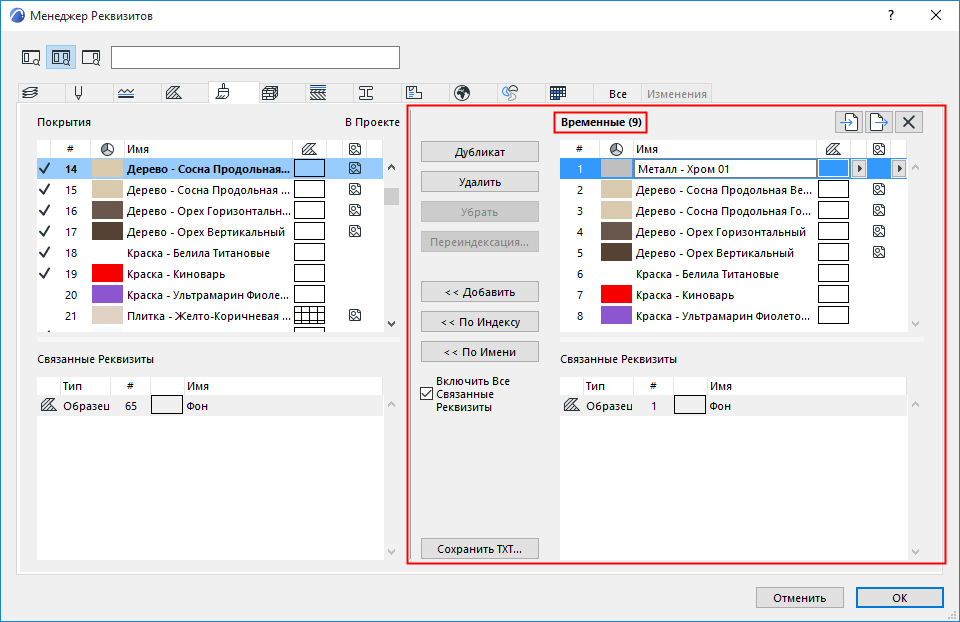Image resolution: width=960 pixels, height=622 pixels.
Task: Click texture column header icon in left list
Action: pos(354,149)
